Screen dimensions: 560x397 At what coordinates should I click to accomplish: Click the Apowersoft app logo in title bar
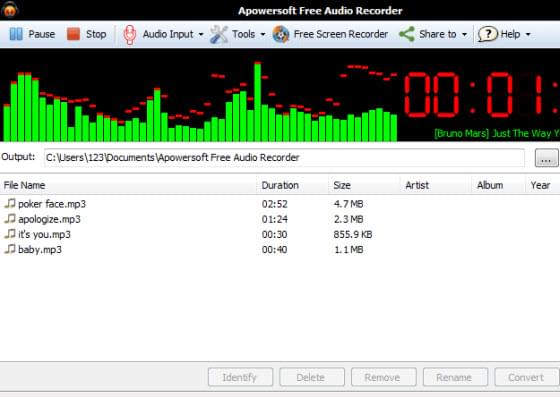(x=10, y=10)
